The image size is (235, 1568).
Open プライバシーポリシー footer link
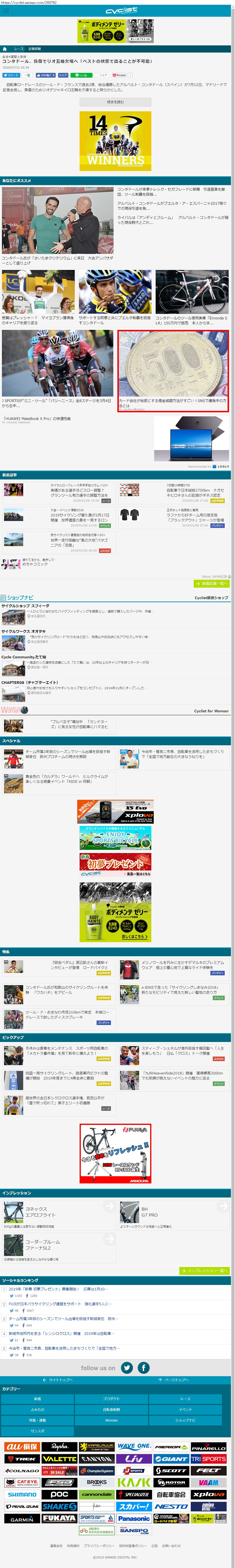[99, 1546]
